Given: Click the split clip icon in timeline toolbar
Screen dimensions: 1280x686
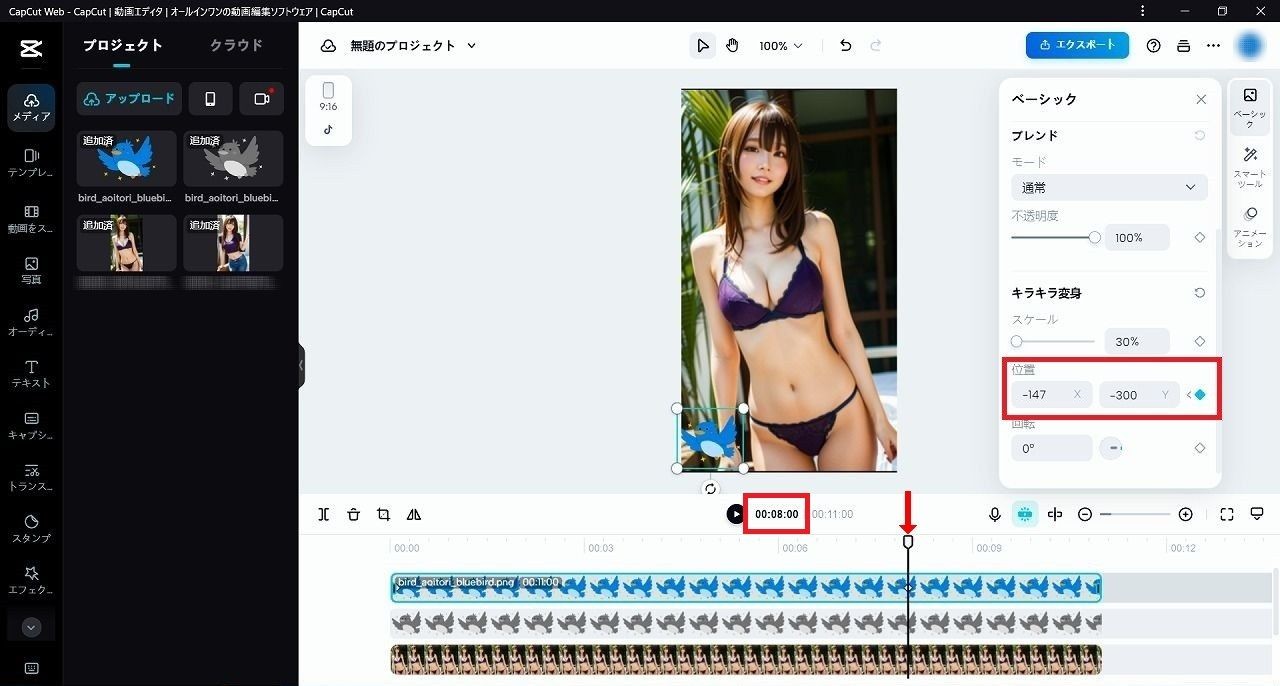Looking at the screenshot, I should point(324,514).
